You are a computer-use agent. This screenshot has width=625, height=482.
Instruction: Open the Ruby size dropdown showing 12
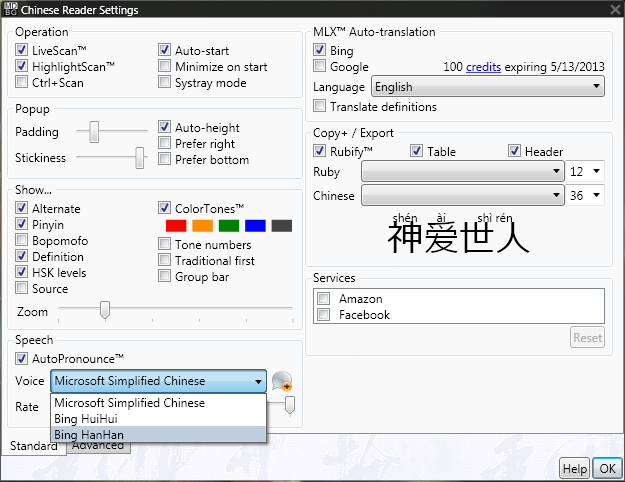585,171
